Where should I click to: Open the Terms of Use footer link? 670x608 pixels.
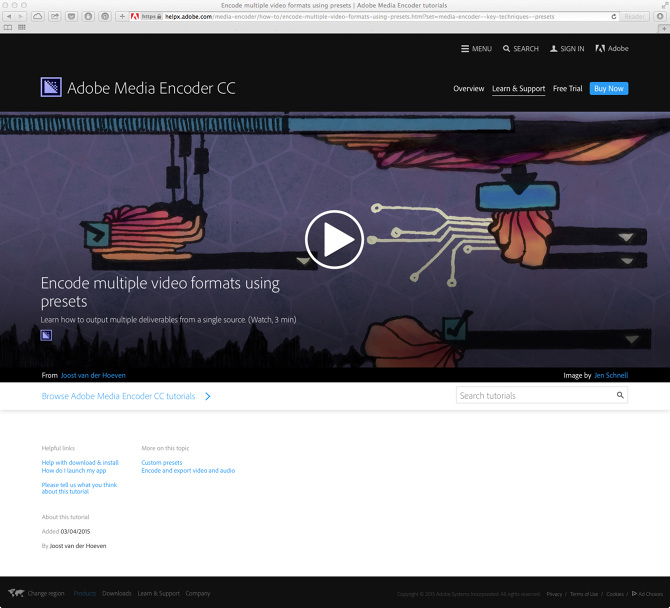pos(584,594)
